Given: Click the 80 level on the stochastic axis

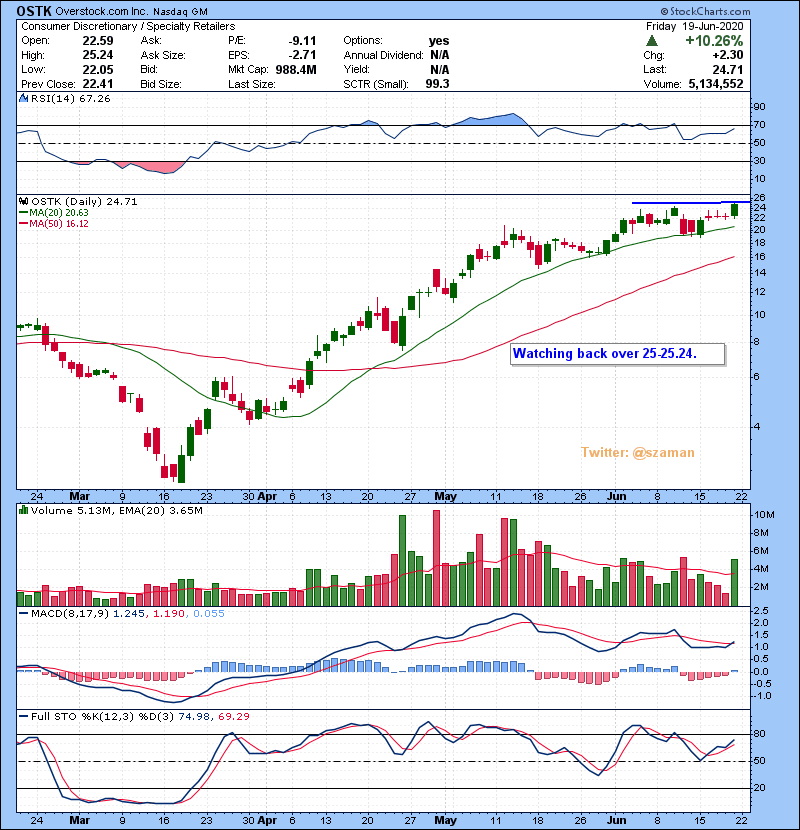Looking at the screenshot, I should (x=759, y=734).
